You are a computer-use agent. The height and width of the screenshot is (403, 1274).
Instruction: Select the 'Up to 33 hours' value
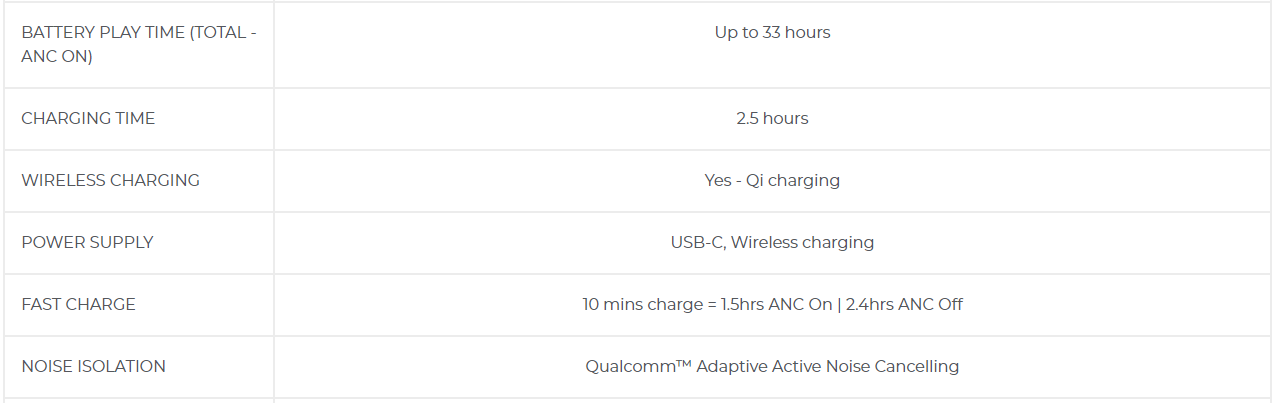tap(772, 32)
